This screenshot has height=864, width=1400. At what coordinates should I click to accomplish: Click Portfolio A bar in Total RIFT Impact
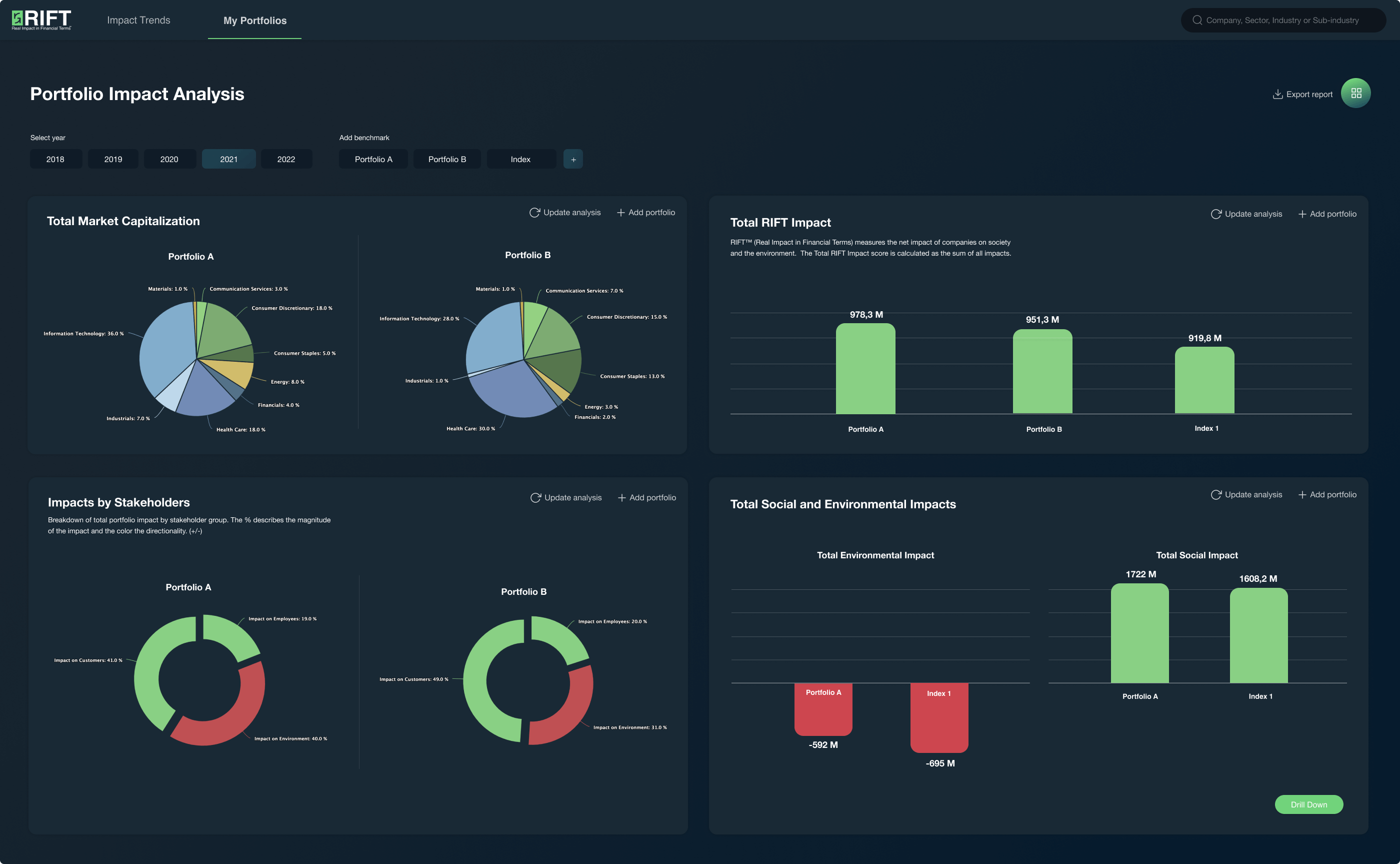pyautogui.click(x=865, y=369)
